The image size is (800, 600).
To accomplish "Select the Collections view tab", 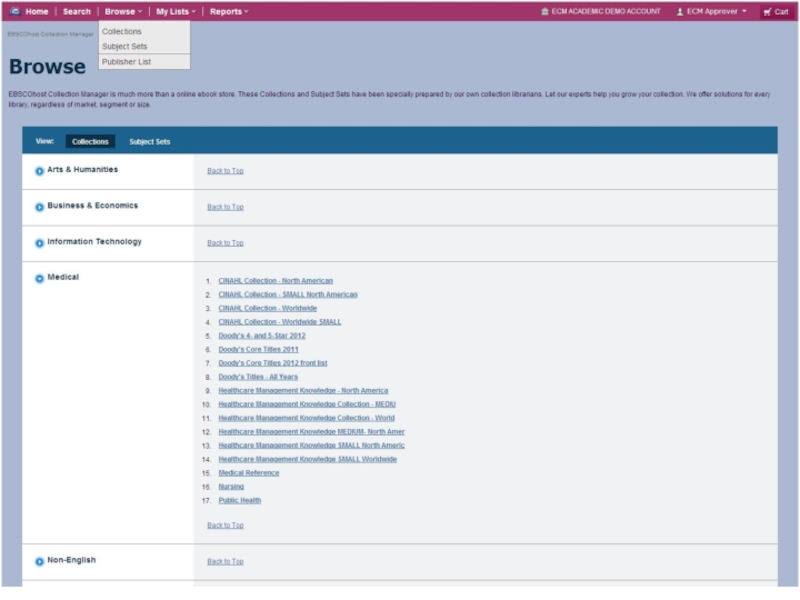I will coord(90,142).
